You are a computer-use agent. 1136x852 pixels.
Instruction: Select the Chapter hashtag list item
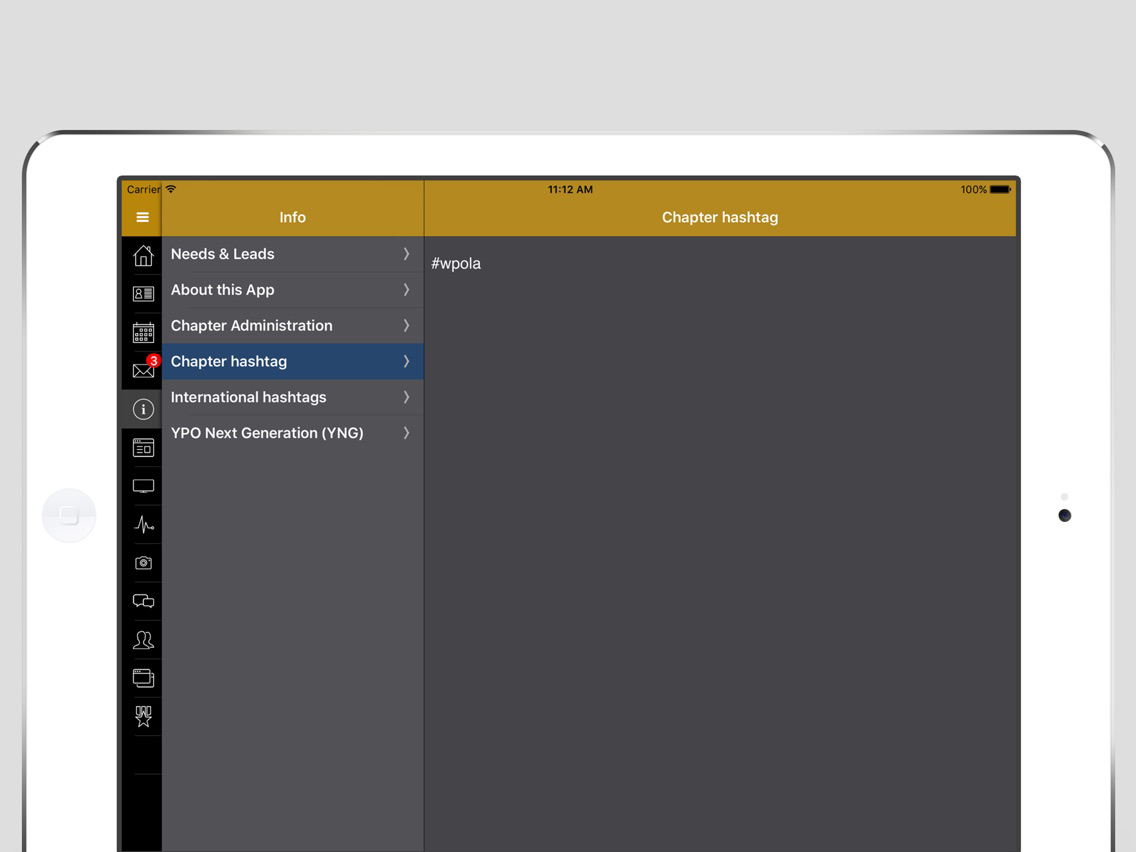point(292,361)
